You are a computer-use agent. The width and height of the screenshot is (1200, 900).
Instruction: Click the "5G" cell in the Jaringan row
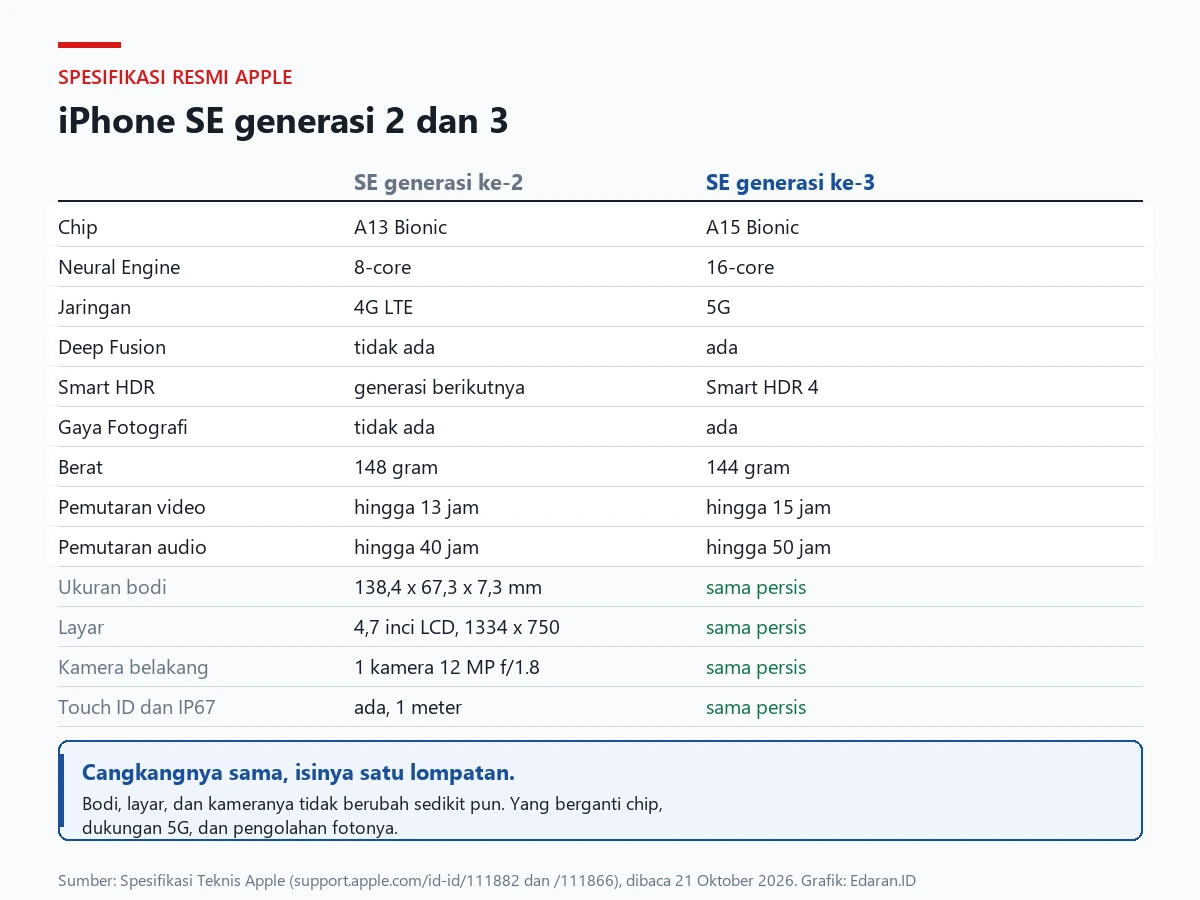click(x=718, y=307)
